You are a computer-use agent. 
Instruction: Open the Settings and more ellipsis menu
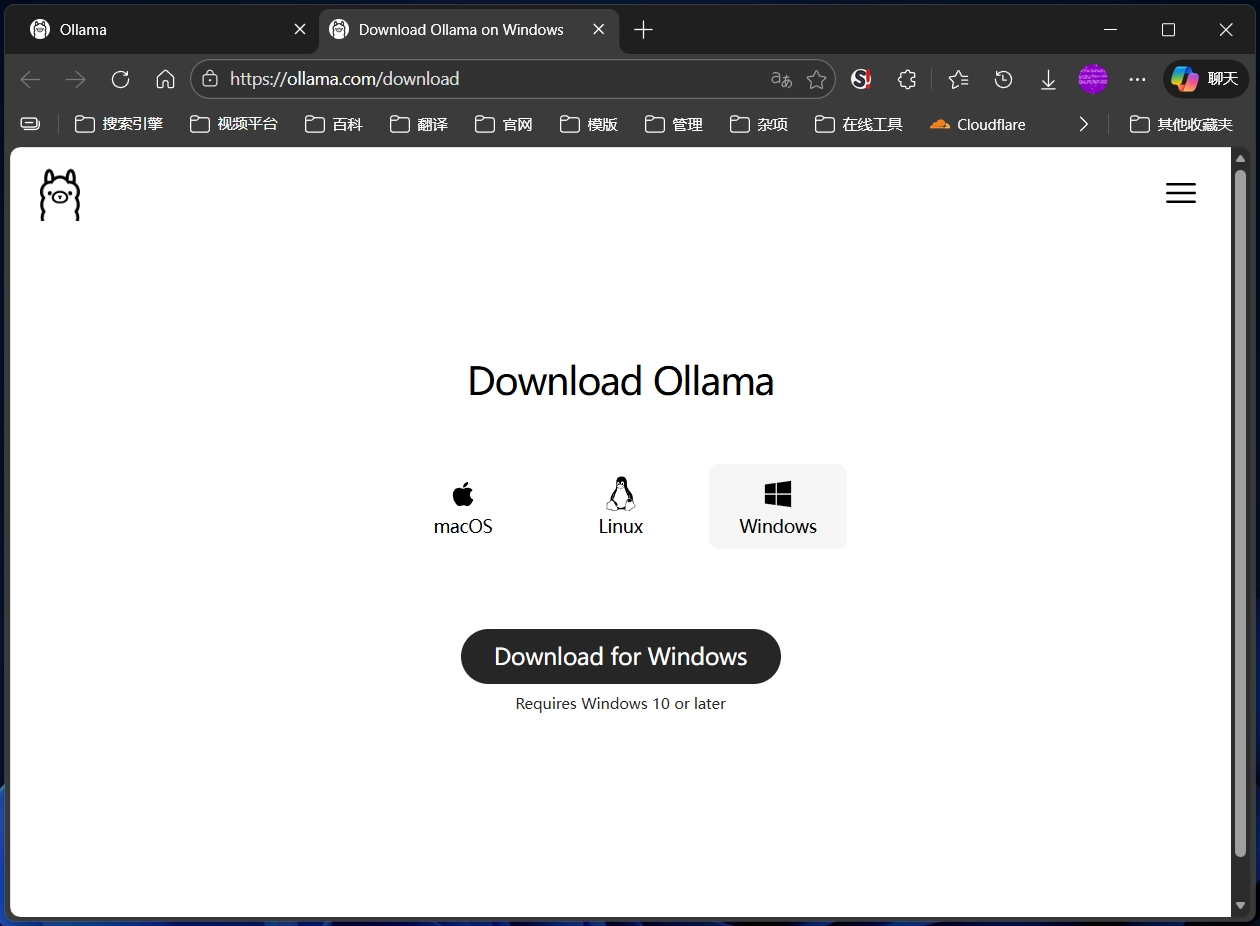pyautogui.click(x=1137, y=79)
